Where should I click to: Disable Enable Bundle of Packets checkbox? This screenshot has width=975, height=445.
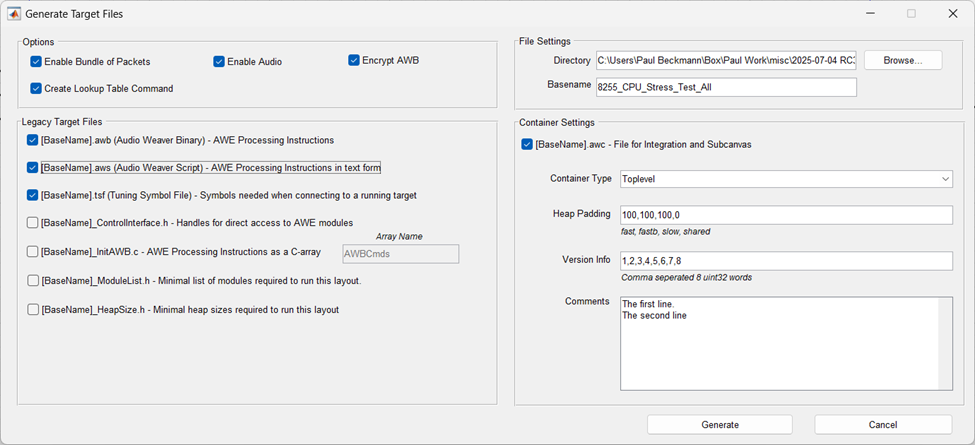point(36,62)
